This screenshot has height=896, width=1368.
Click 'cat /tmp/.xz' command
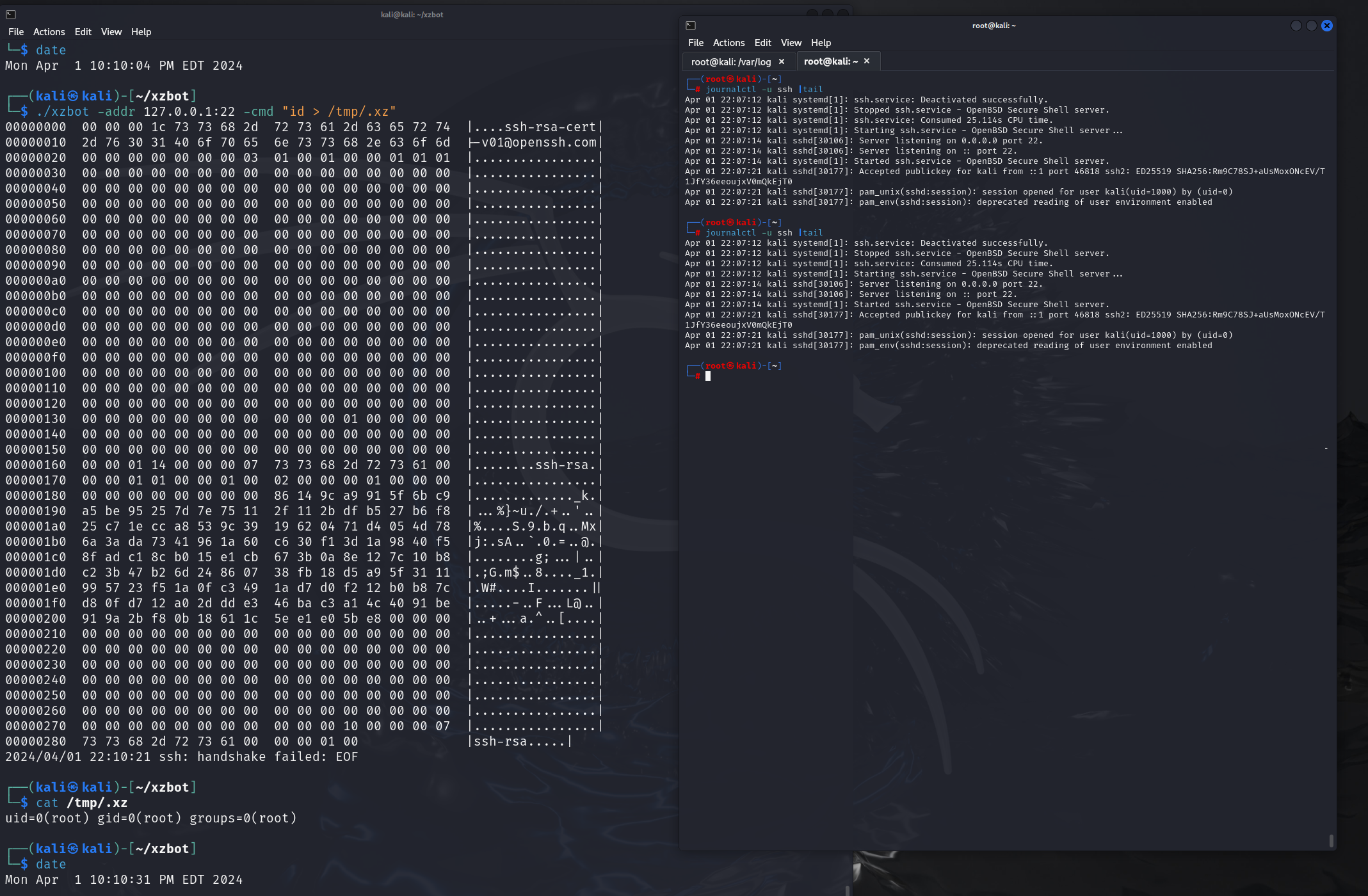[81, 803]
